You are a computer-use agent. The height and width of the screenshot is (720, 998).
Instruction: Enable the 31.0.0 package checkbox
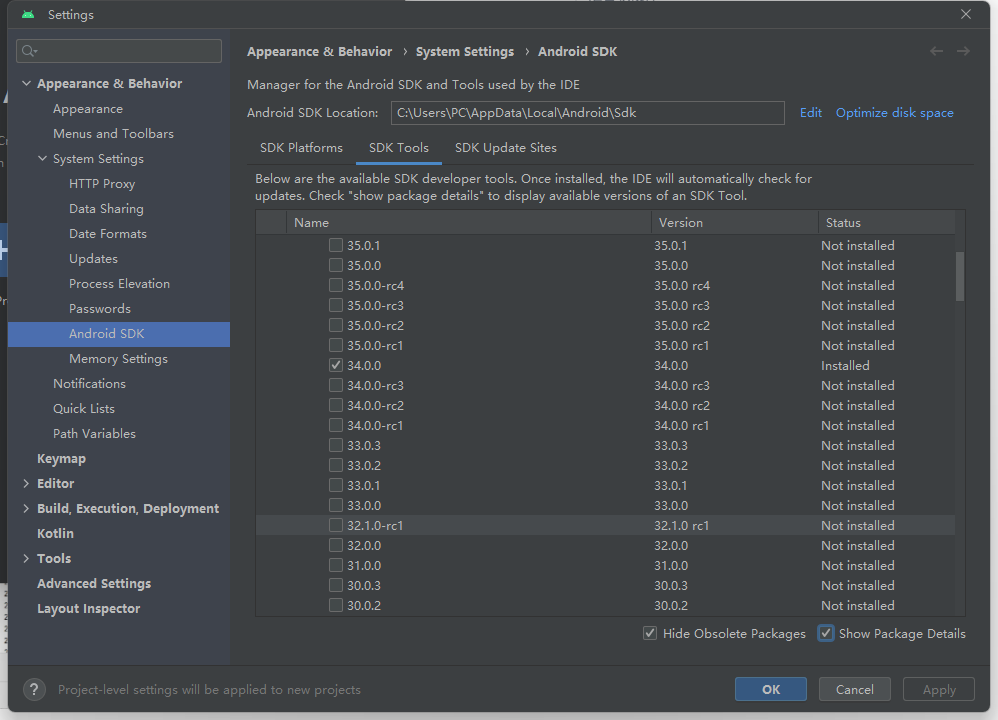(335, 565)
